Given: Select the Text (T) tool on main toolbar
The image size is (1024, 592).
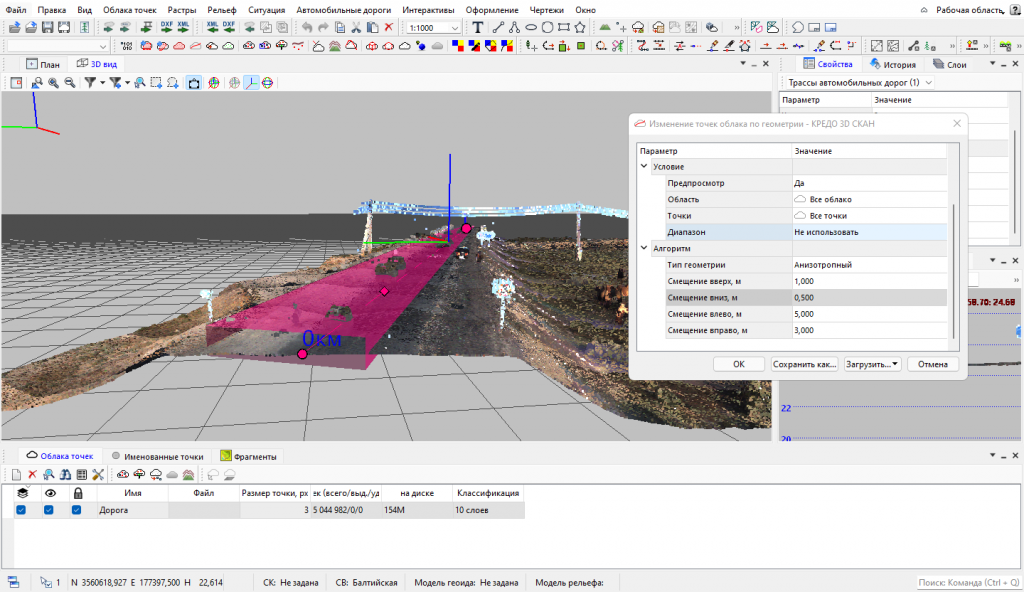Looking at the screenshot, I should 478,27.
